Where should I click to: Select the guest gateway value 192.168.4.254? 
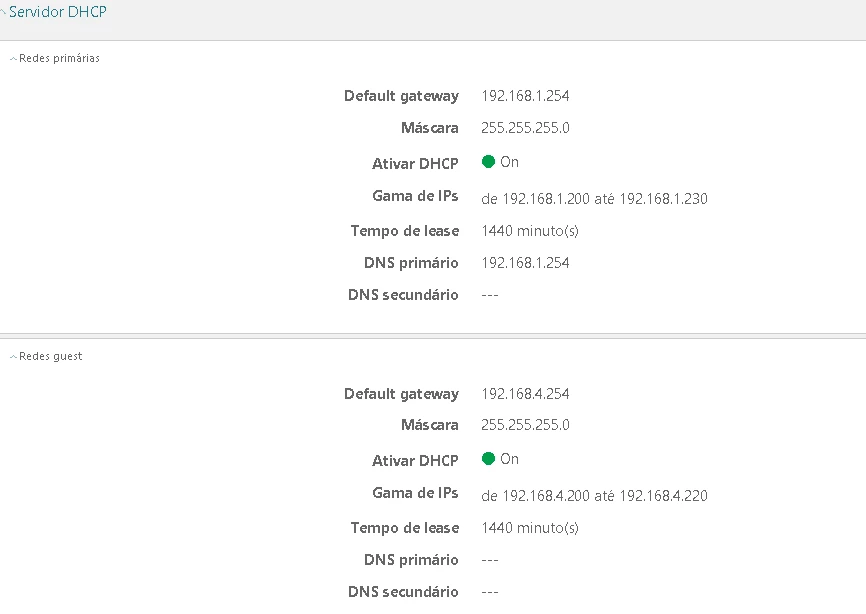(x=525, y=394)
